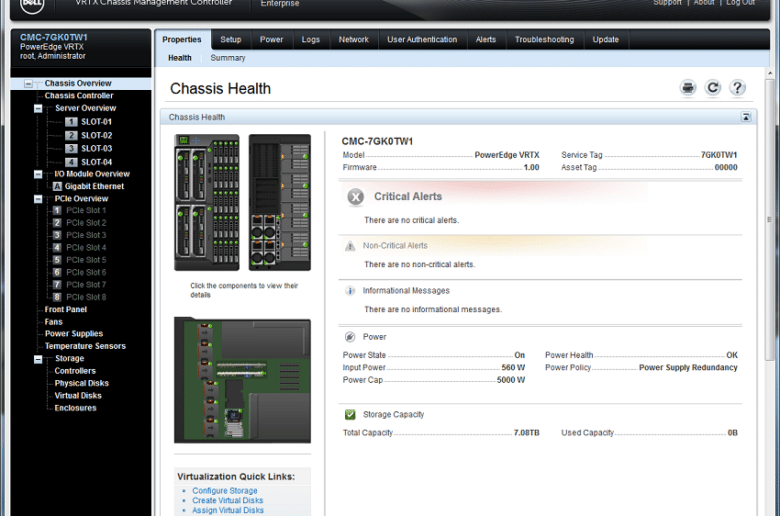Open the User Authentication tab

point(422,40)
